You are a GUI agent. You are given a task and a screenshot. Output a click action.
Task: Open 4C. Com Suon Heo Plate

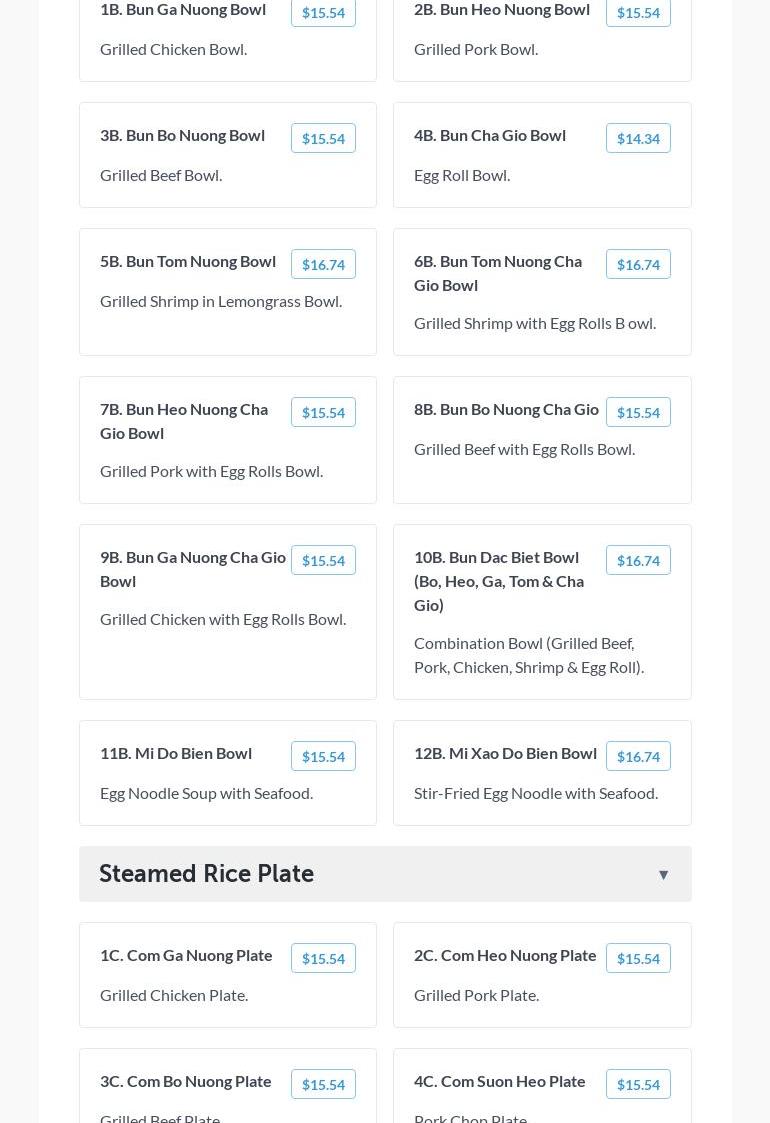click(500, 1081)
